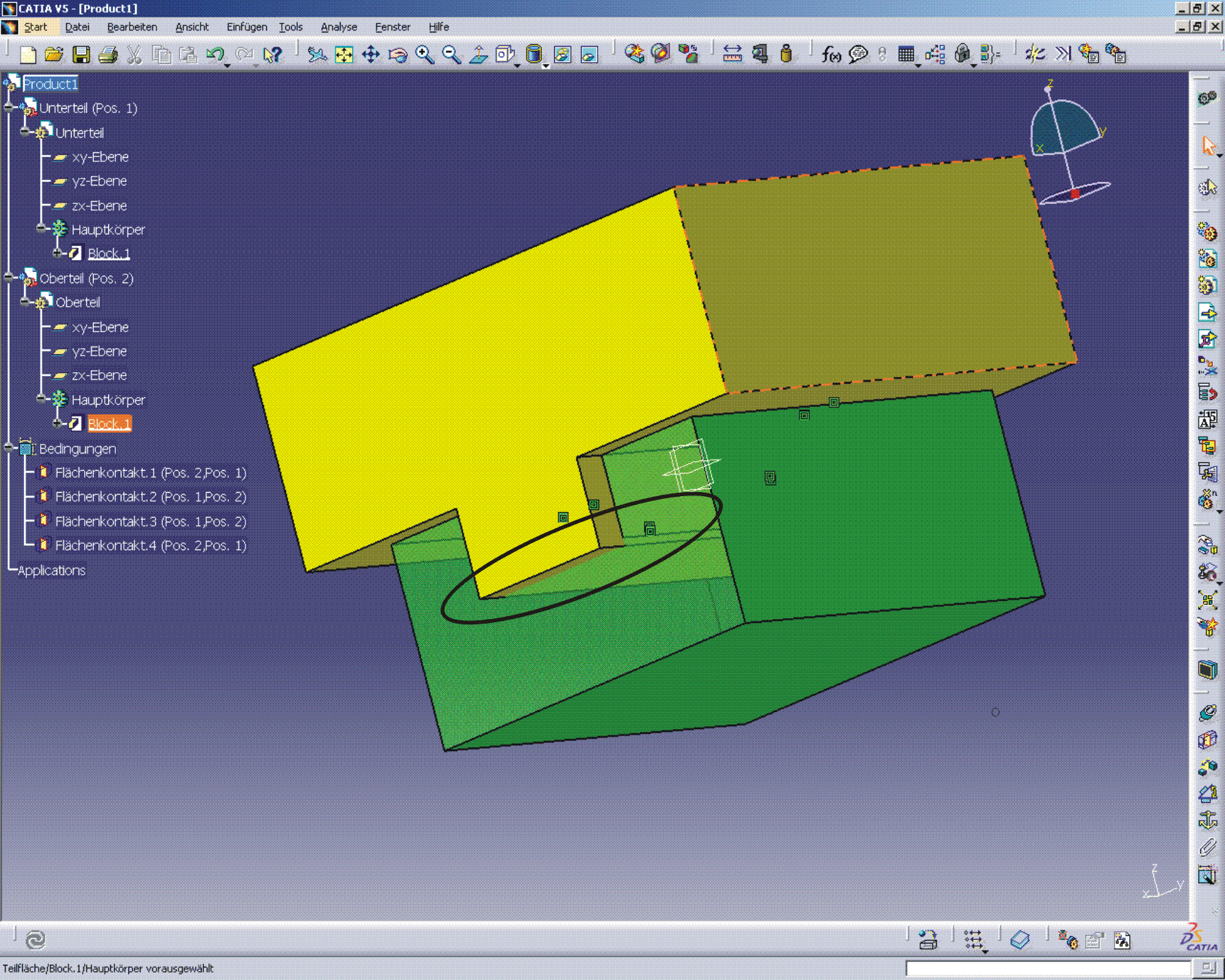1225x980 pixels.
Task: Open the Start menu
Action: [x=35, y=27]
